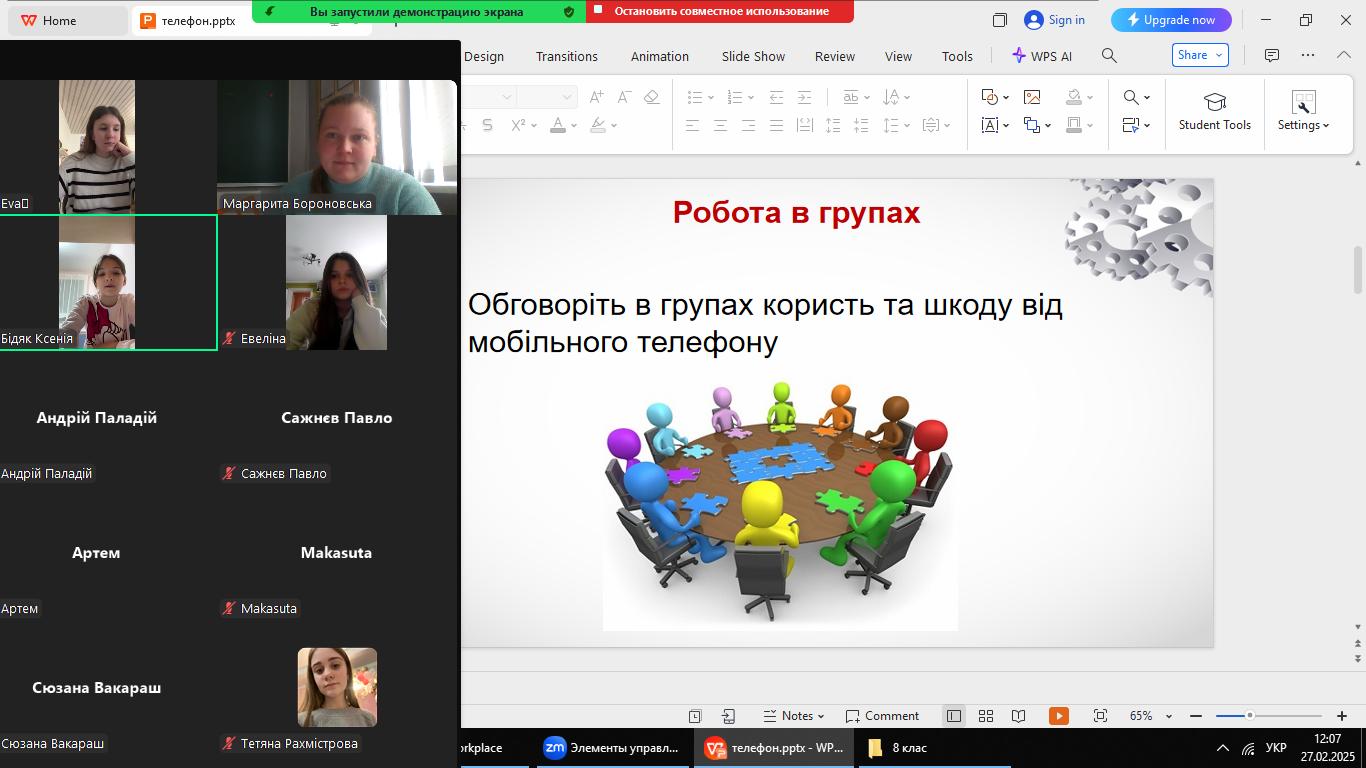Click the strikethrough text icon
Image resolution: width=1366 pixels, height=768 pixels.
click(487, 125)
